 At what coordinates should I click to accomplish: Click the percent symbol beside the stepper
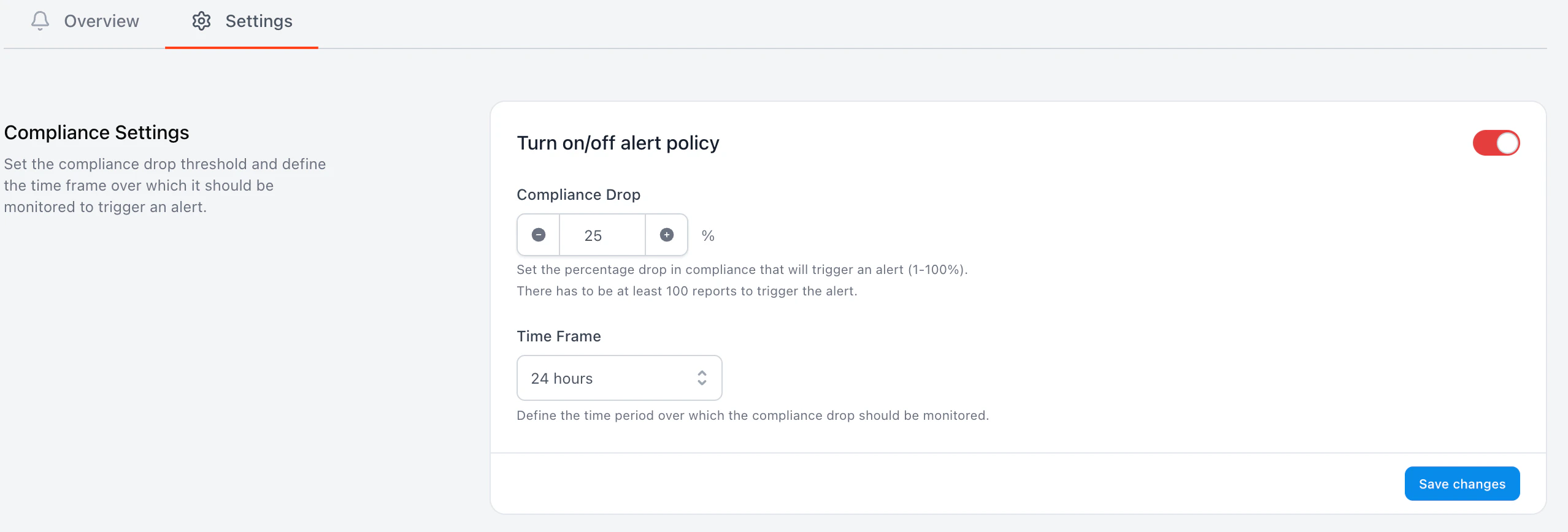coord(708,235)
